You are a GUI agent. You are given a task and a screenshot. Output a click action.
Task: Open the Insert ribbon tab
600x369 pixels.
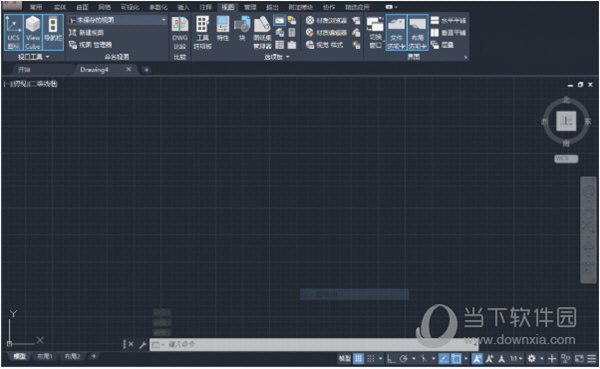(x=183, y=7)
